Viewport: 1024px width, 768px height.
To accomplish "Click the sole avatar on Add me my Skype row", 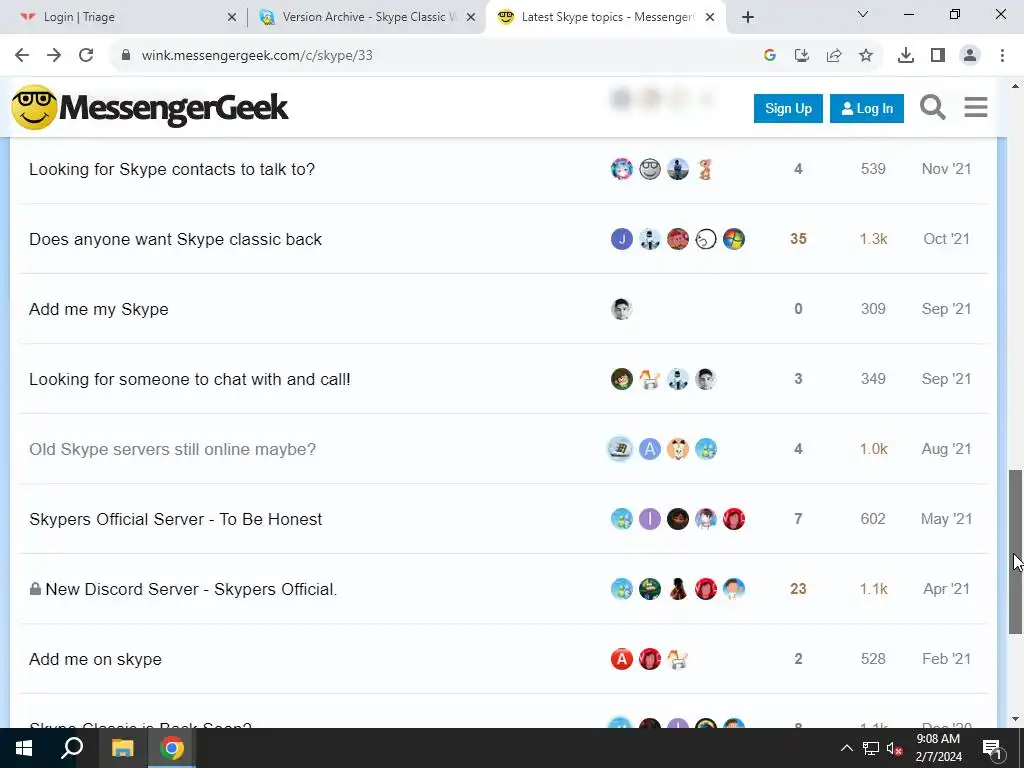I will click(x=622, y=309).
